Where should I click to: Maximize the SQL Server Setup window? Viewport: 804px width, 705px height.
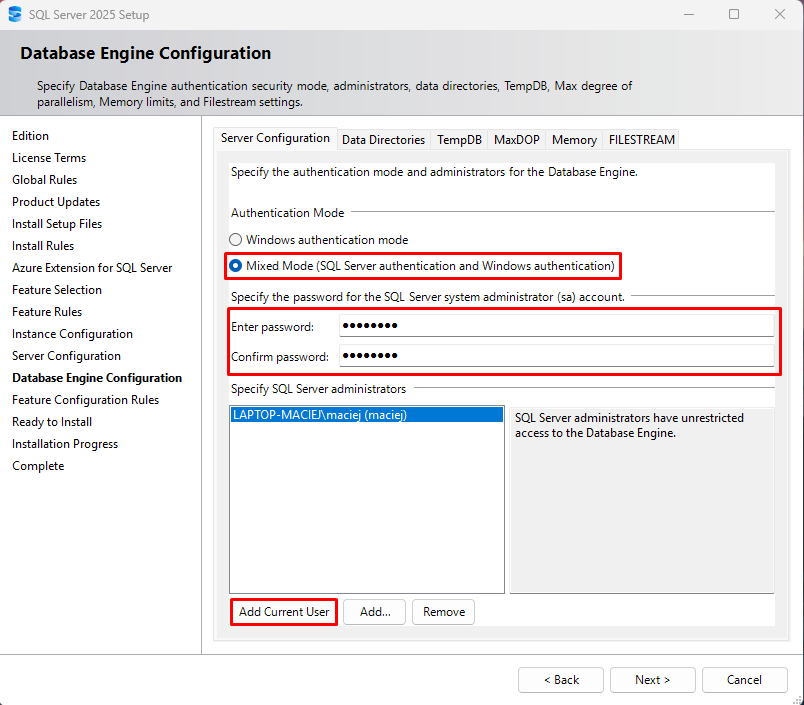(x=734, y=14)
